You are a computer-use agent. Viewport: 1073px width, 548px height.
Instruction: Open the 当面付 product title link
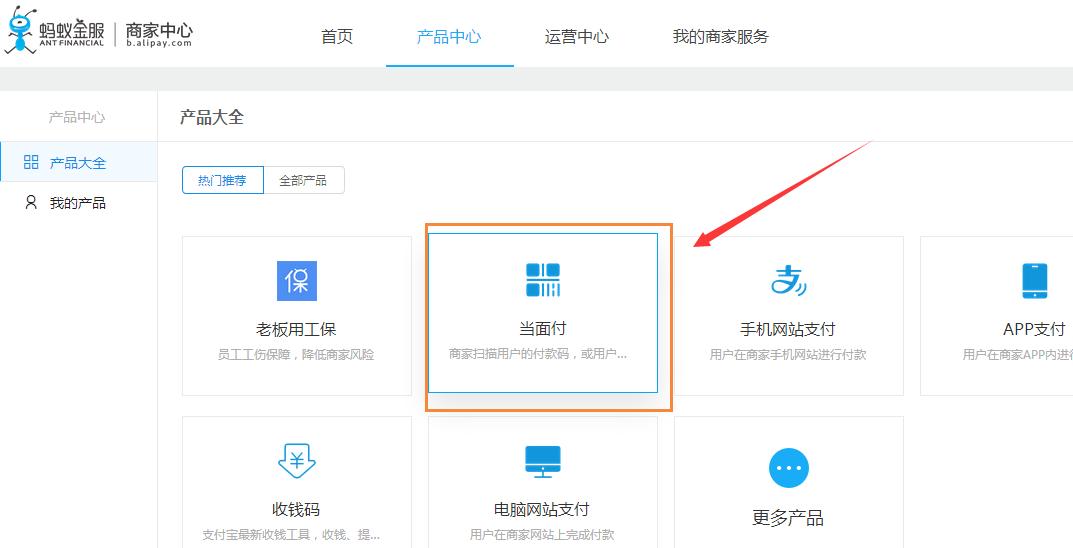click(543, 329)
